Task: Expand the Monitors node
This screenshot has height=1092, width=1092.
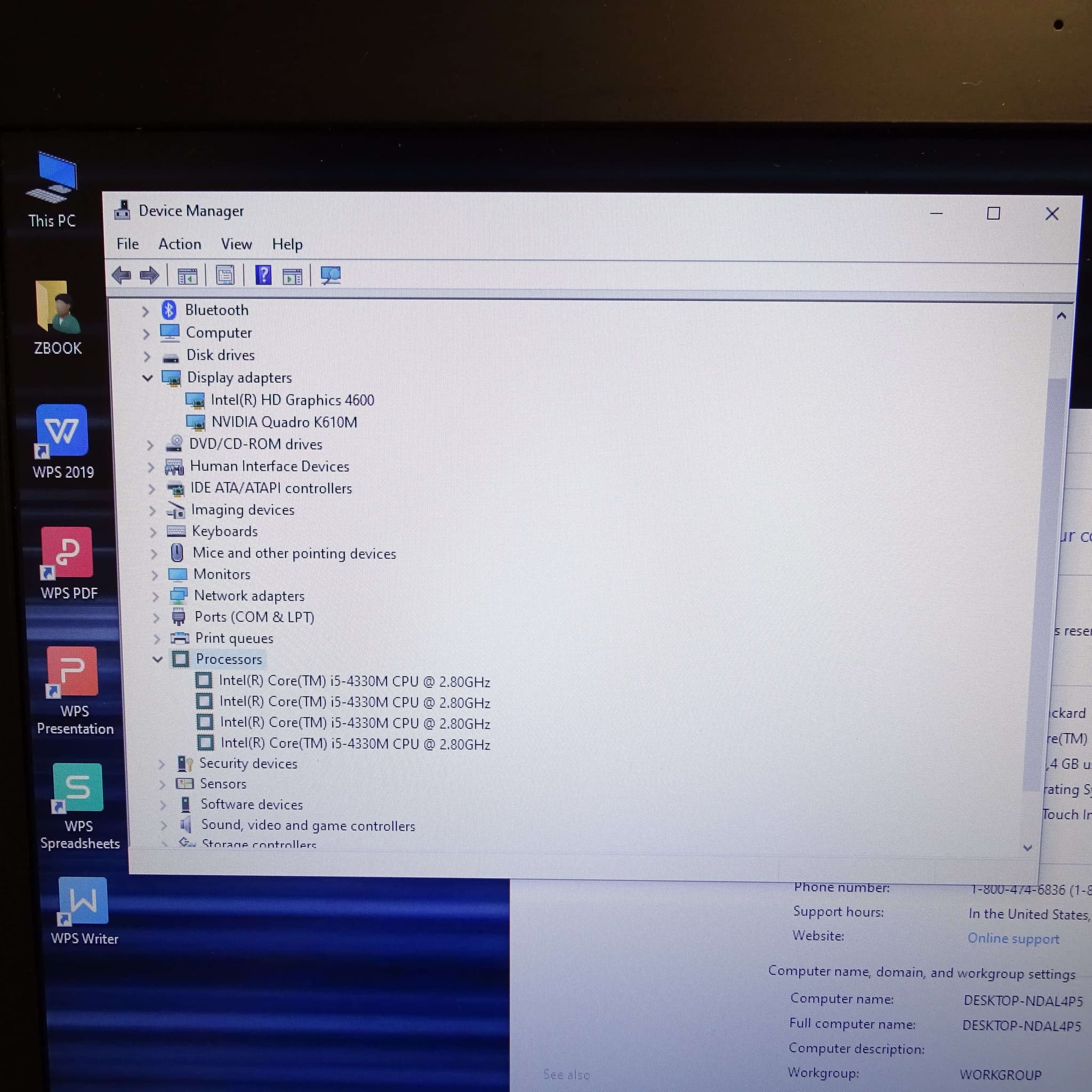Action: (x=154, y=575)
